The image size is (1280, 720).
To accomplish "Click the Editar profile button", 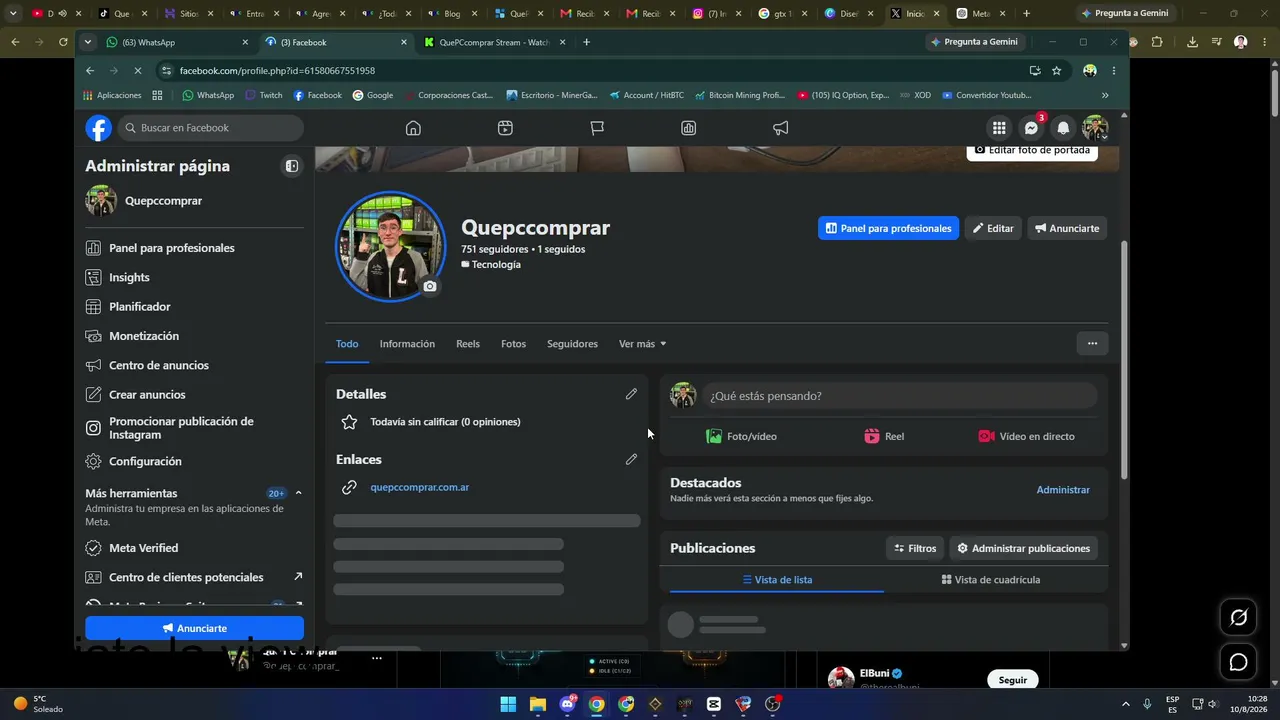I will coord(994,228).
